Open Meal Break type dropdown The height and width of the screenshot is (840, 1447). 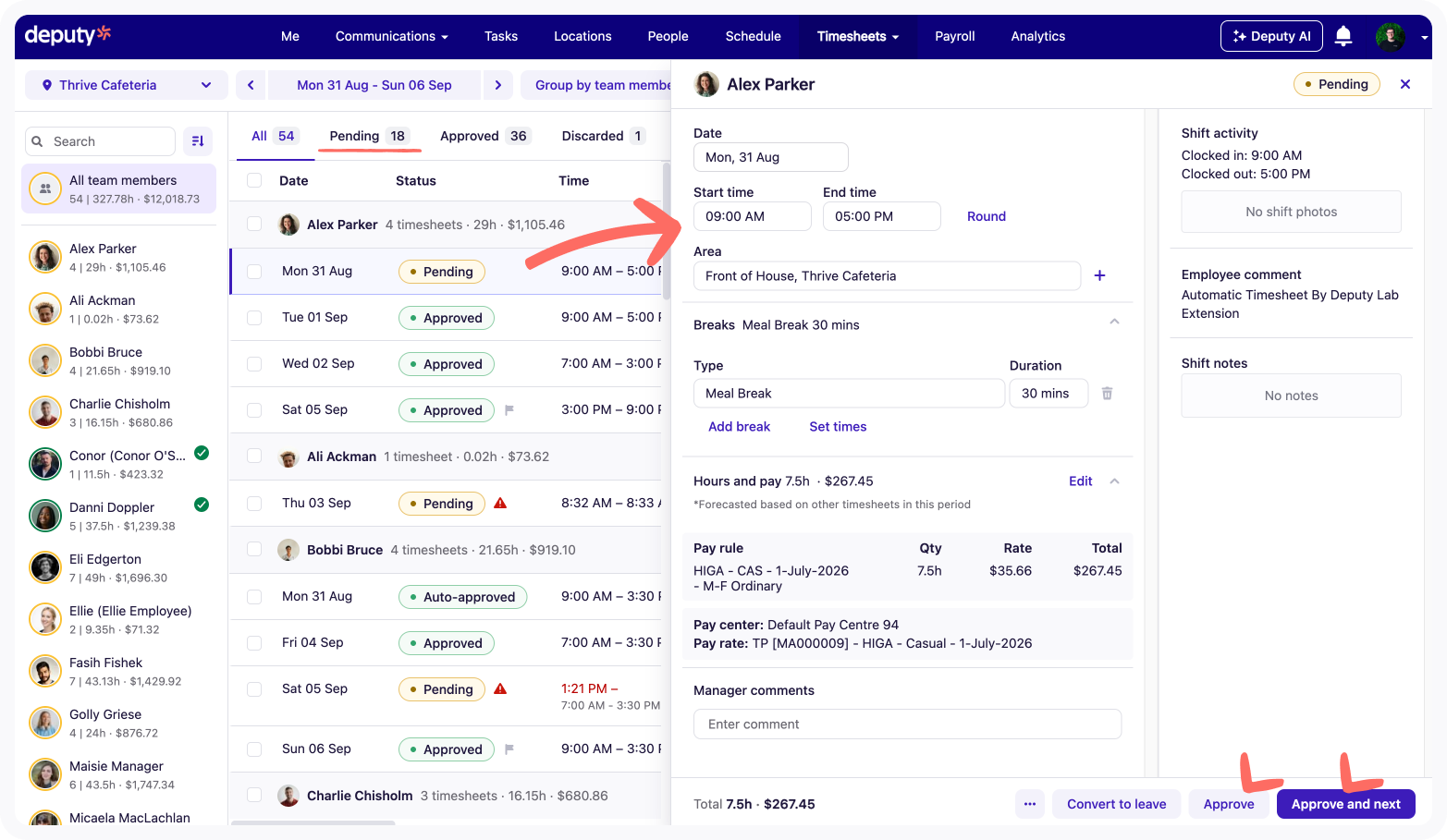coord(849,394)
